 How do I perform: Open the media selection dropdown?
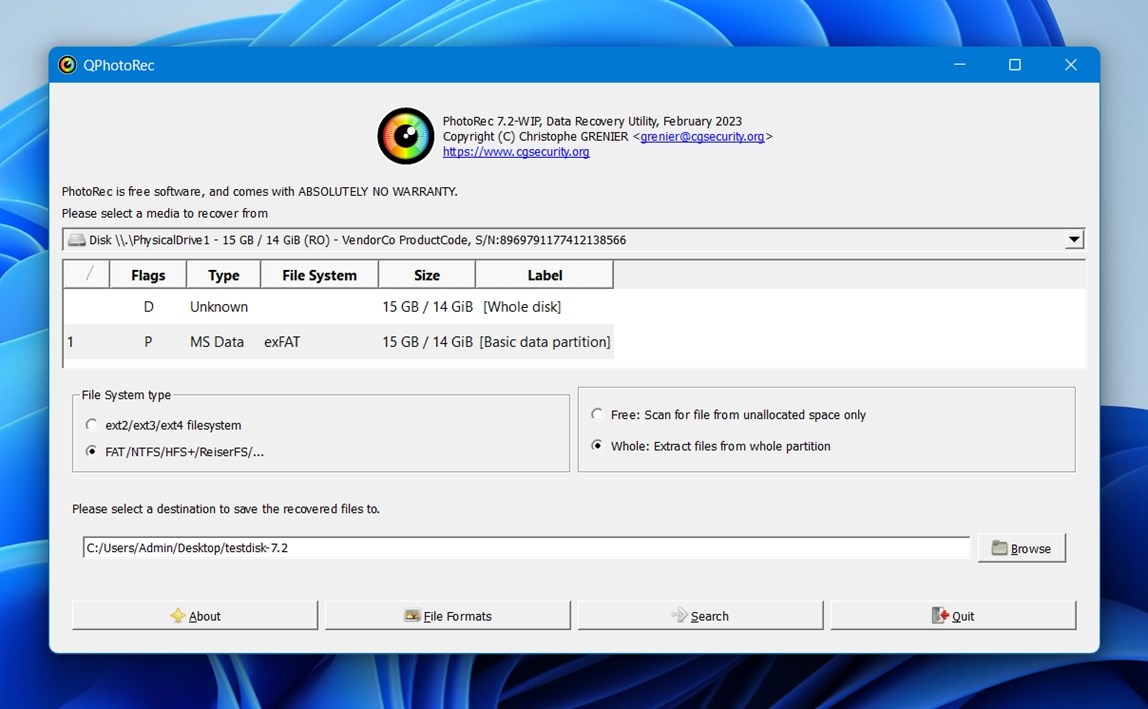(1074, 239)
